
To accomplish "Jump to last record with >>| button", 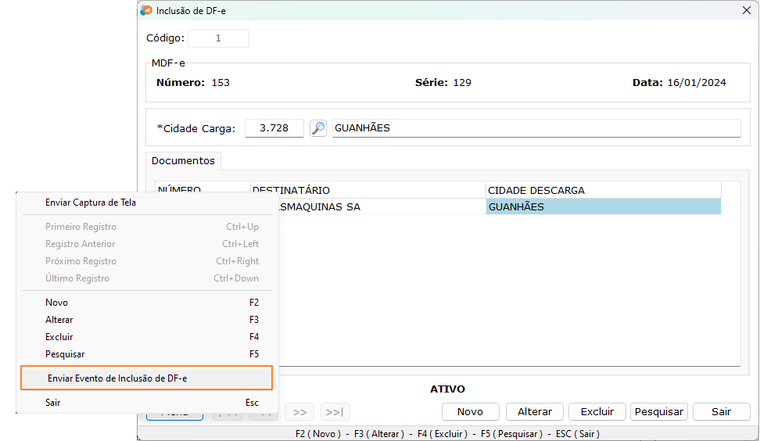I will (335, 412).
